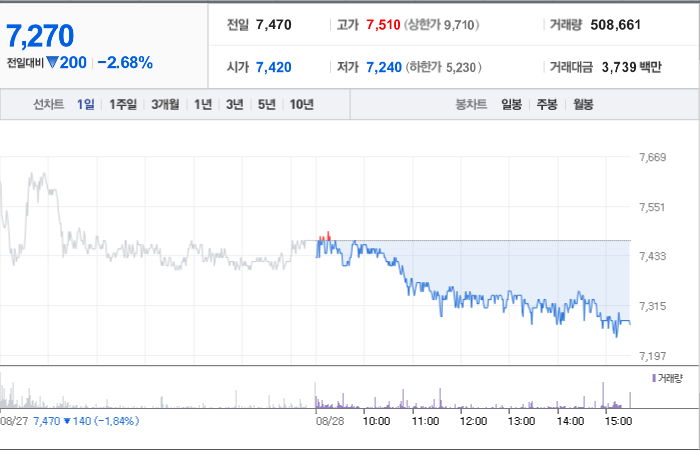The width and height of the screenshot is (700, 450).
Task: Switch chart to 1주일 period
Action: (123, 104)
